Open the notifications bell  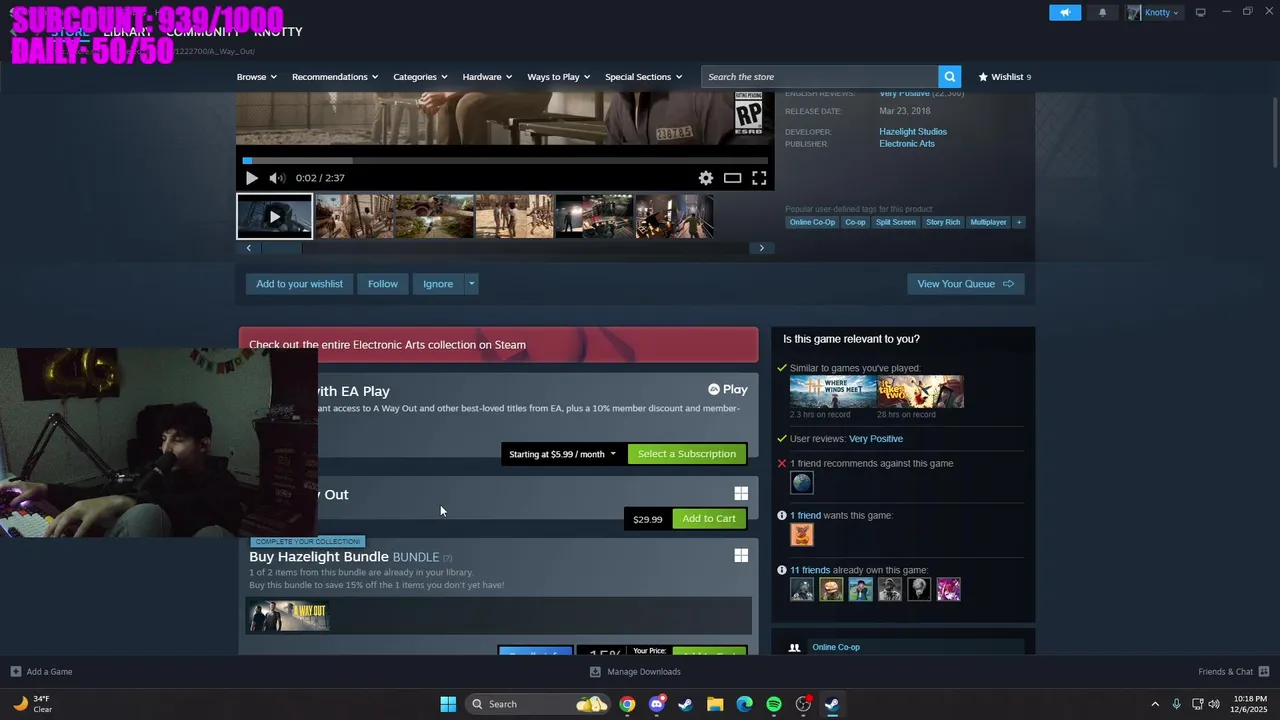1103,12
